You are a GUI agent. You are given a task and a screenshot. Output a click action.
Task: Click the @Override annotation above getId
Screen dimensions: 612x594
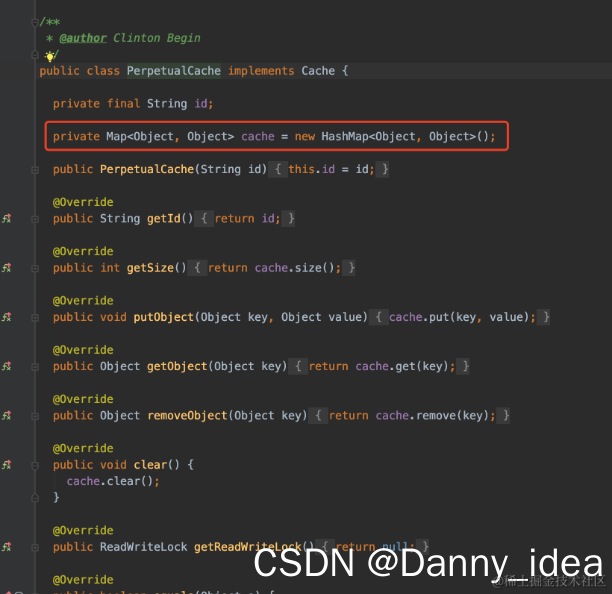83,202
